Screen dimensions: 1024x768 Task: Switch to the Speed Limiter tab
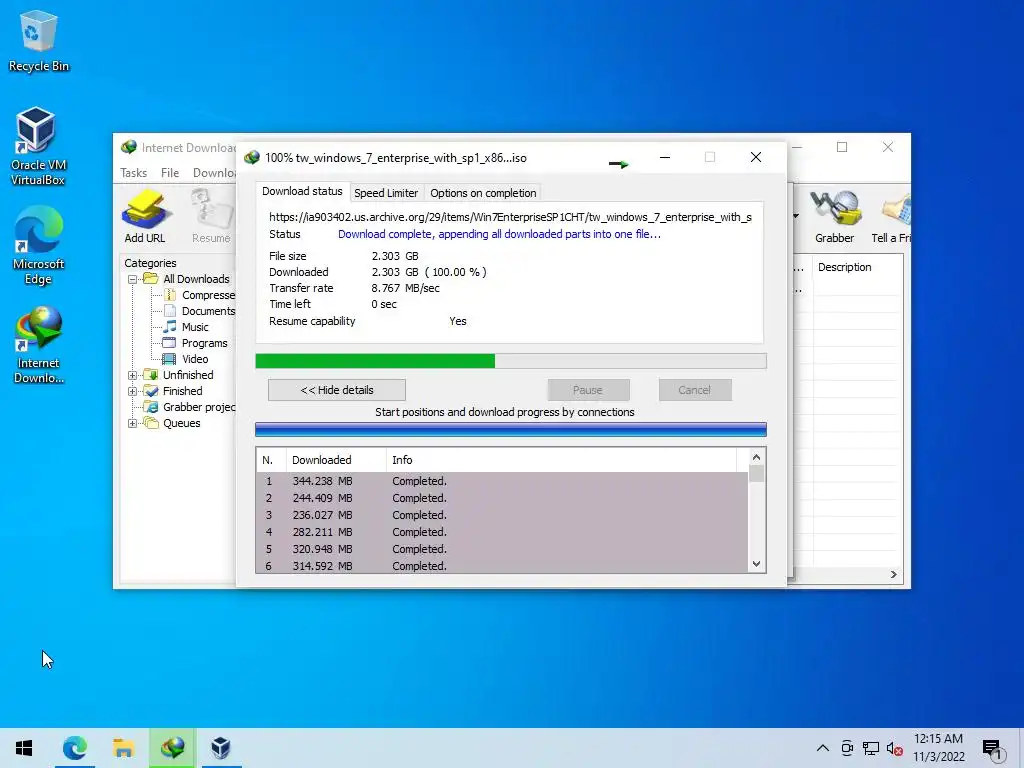click(x=386, y=193)
